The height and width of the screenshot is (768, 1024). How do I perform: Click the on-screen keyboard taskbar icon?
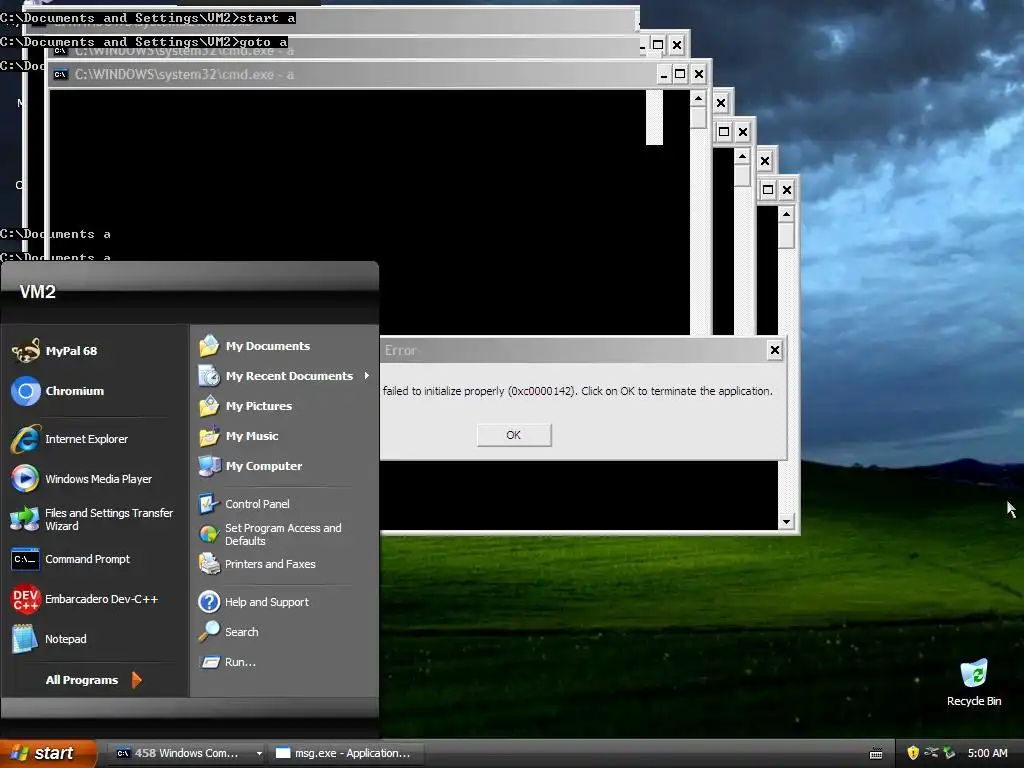(876, 754)
